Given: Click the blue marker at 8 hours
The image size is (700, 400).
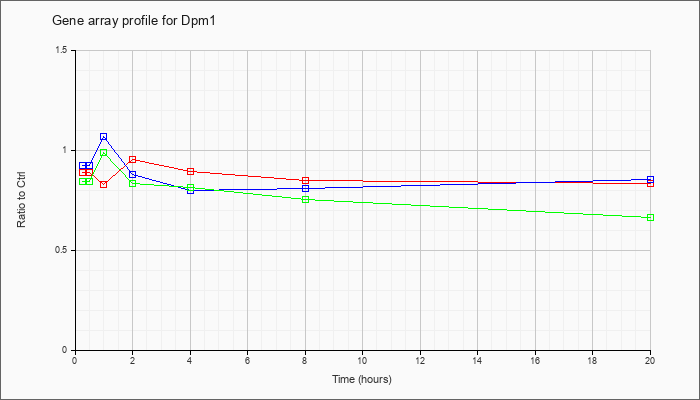Looking at the screenshot, I should [x=305, y=188].
